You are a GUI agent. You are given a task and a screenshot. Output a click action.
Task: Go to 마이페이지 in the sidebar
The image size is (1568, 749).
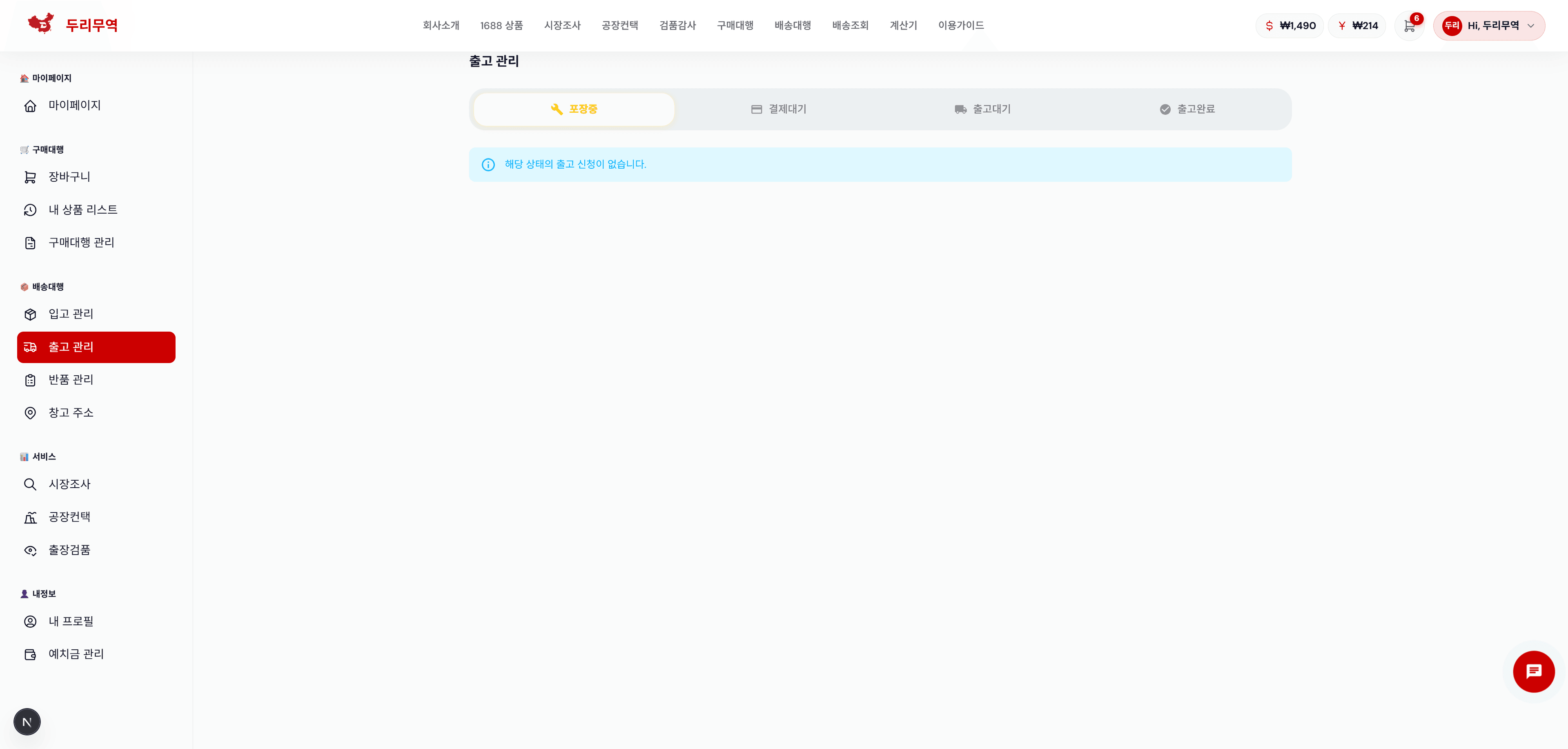pyautogui.click(x=74, y=105)
